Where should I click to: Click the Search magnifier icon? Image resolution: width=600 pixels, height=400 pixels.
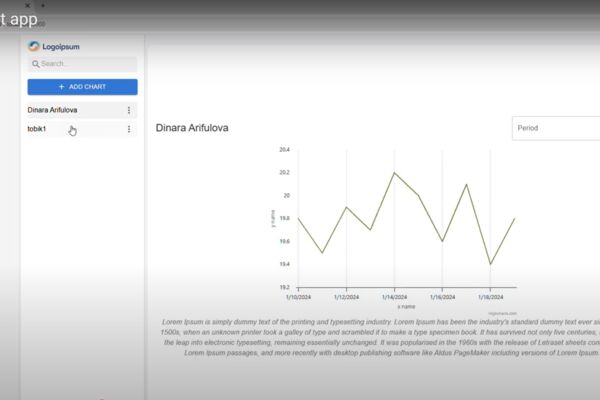tap(36, 64)
